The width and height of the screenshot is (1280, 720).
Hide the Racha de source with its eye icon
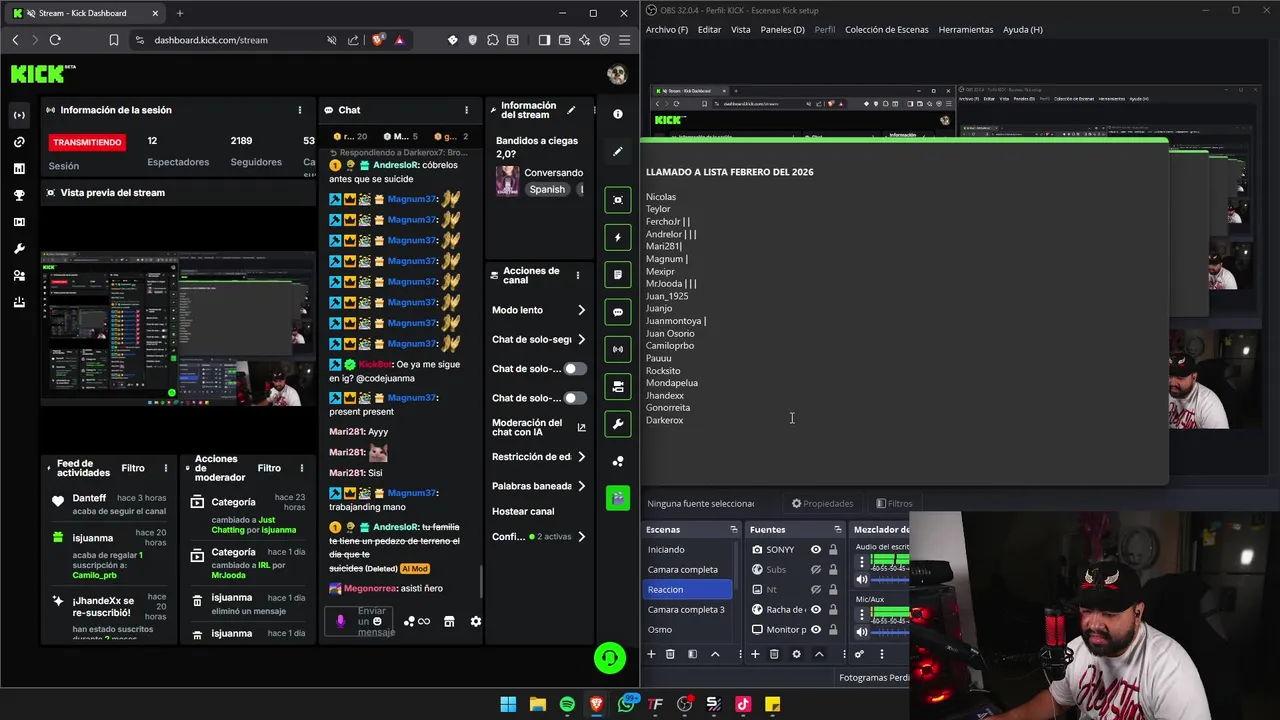coord(816,609)
